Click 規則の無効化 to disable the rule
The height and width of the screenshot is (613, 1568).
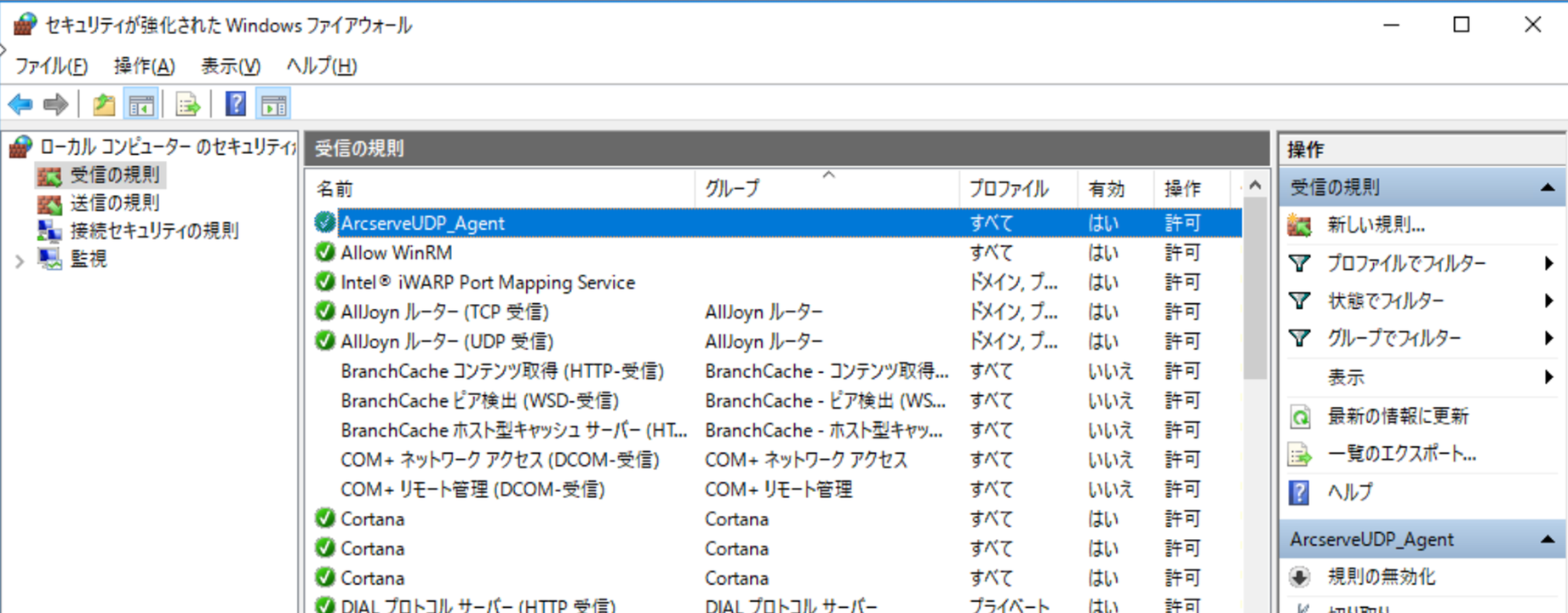tap(1381, 577)
